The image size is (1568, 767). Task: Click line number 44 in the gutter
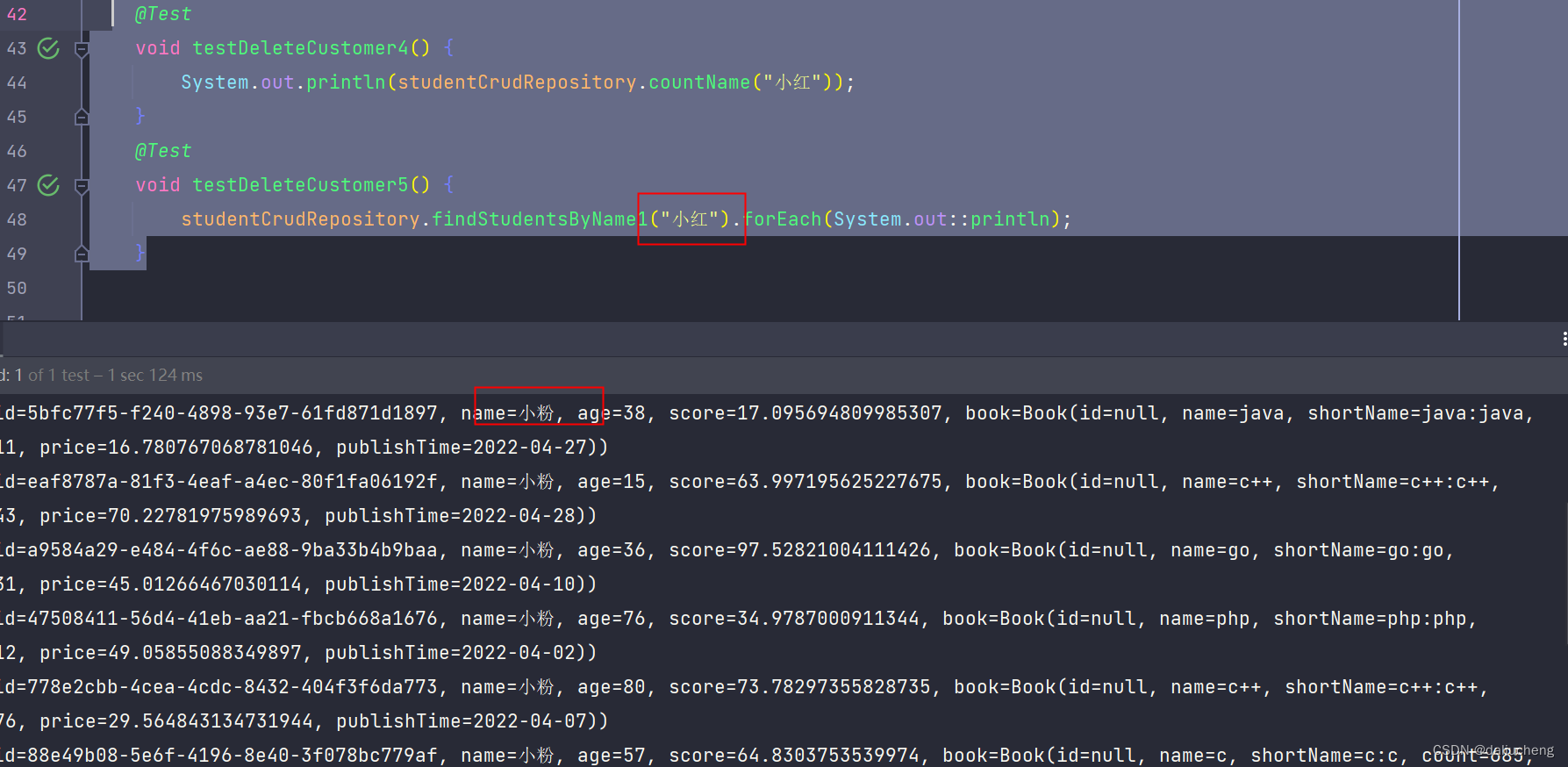[17, 82]
